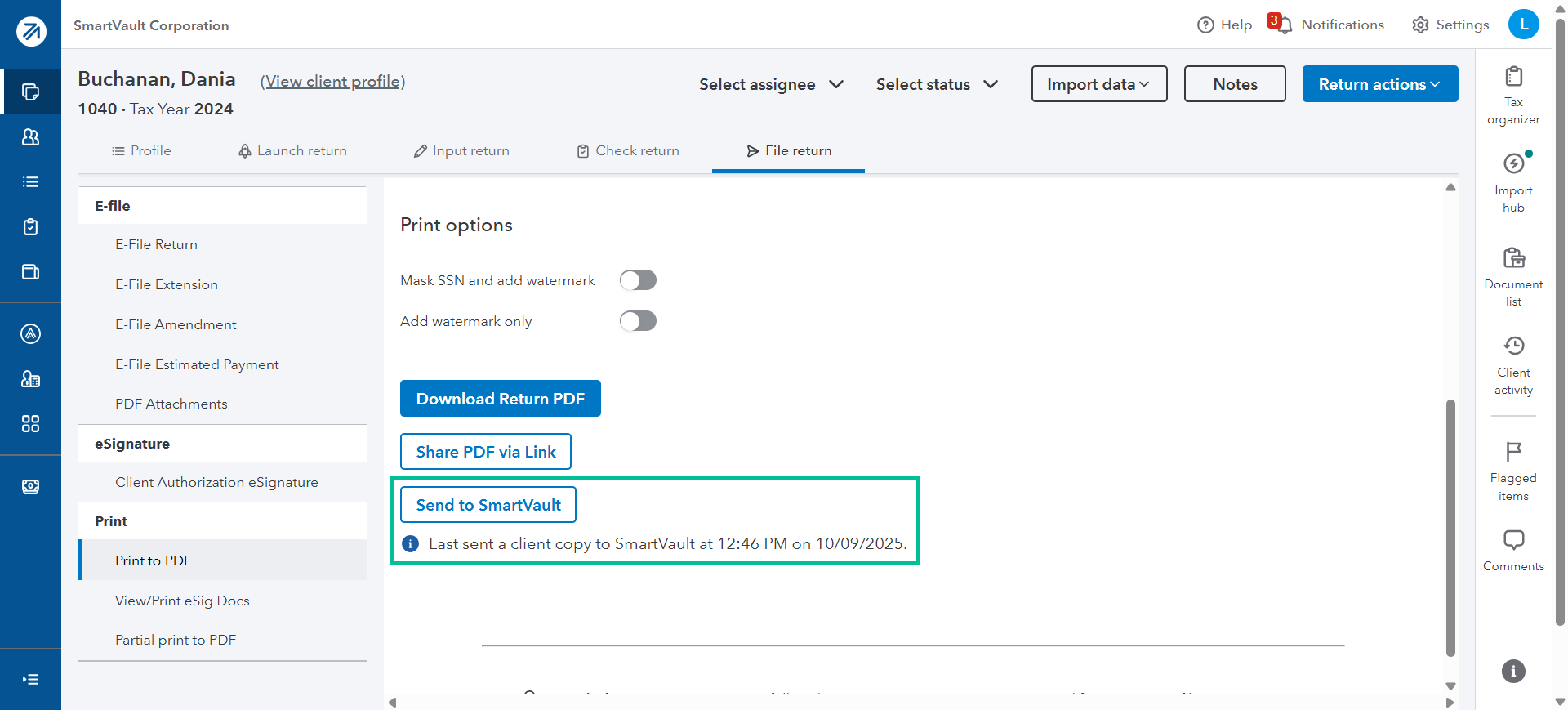Click Download Return PDF button

500,399
